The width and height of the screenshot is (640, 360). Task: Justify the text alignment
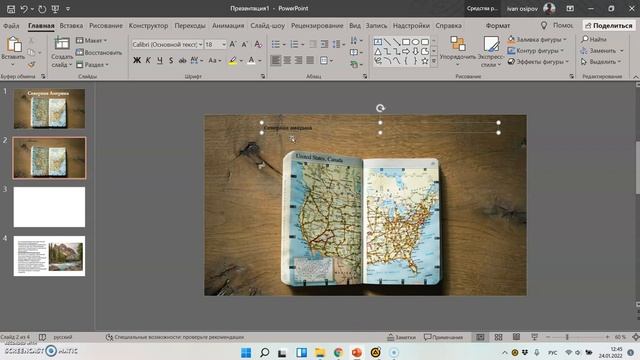point(310,60)
